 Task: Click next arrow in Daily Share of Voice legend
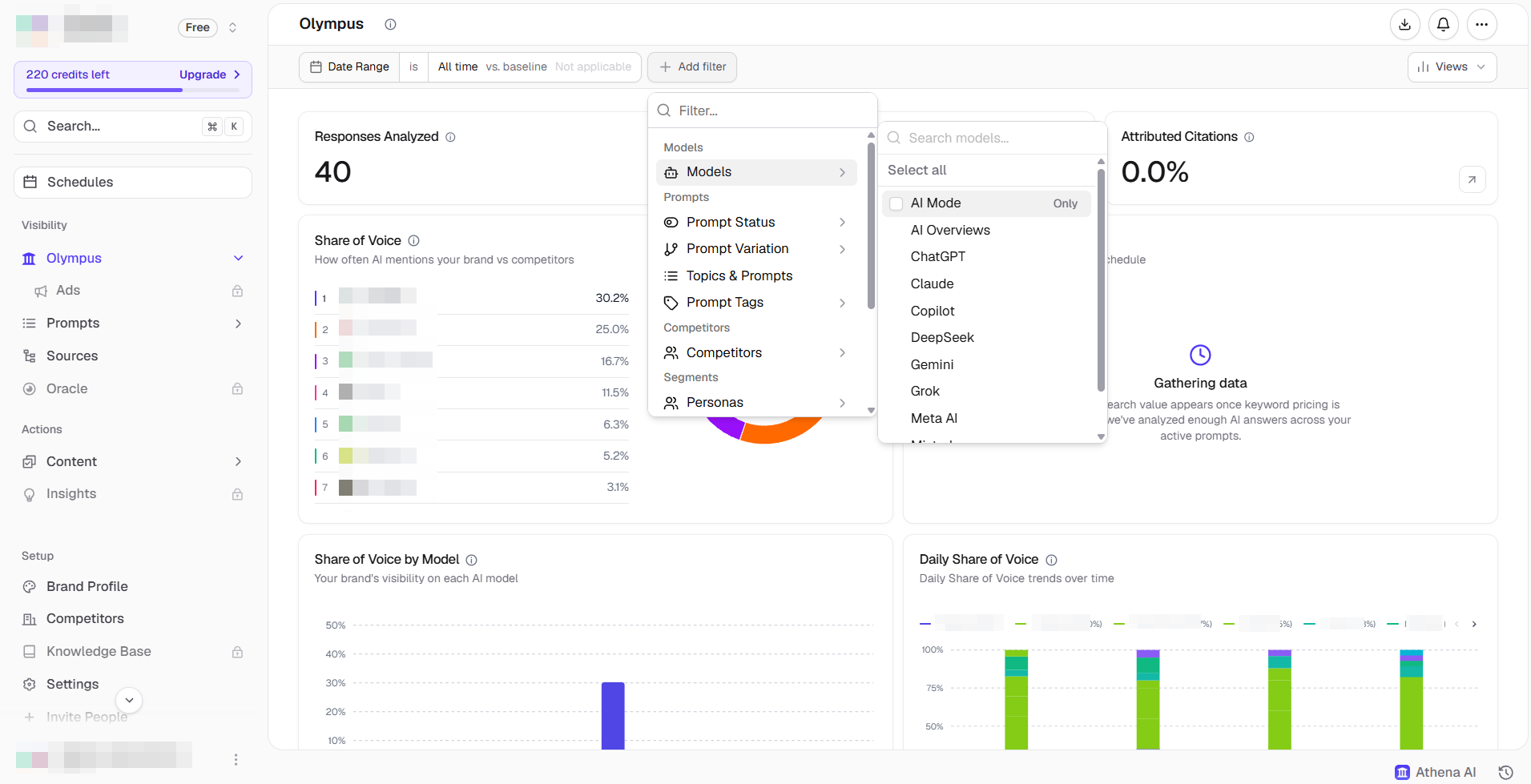[x=1474, y=624]
